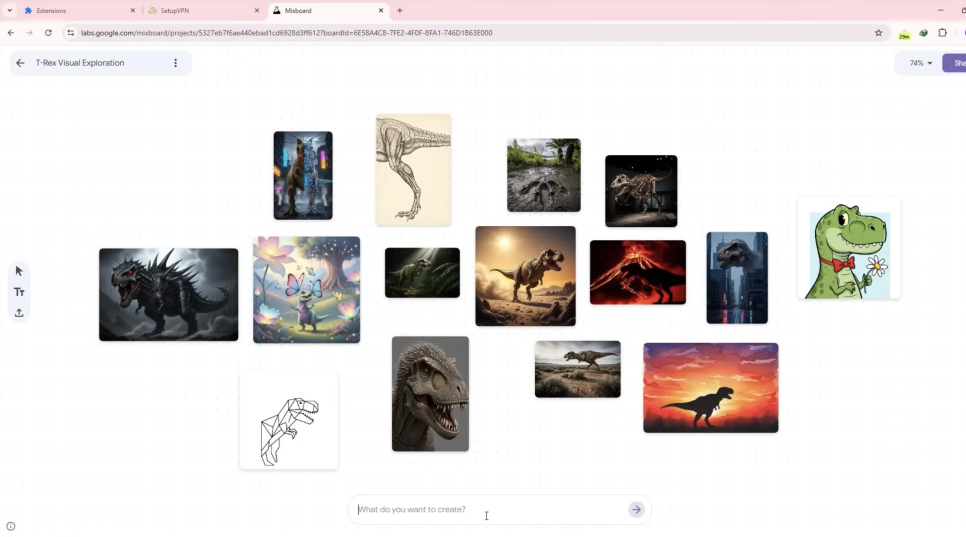
Task: Select the museum T-Rex skeleton image
Action: coord(641,191)
